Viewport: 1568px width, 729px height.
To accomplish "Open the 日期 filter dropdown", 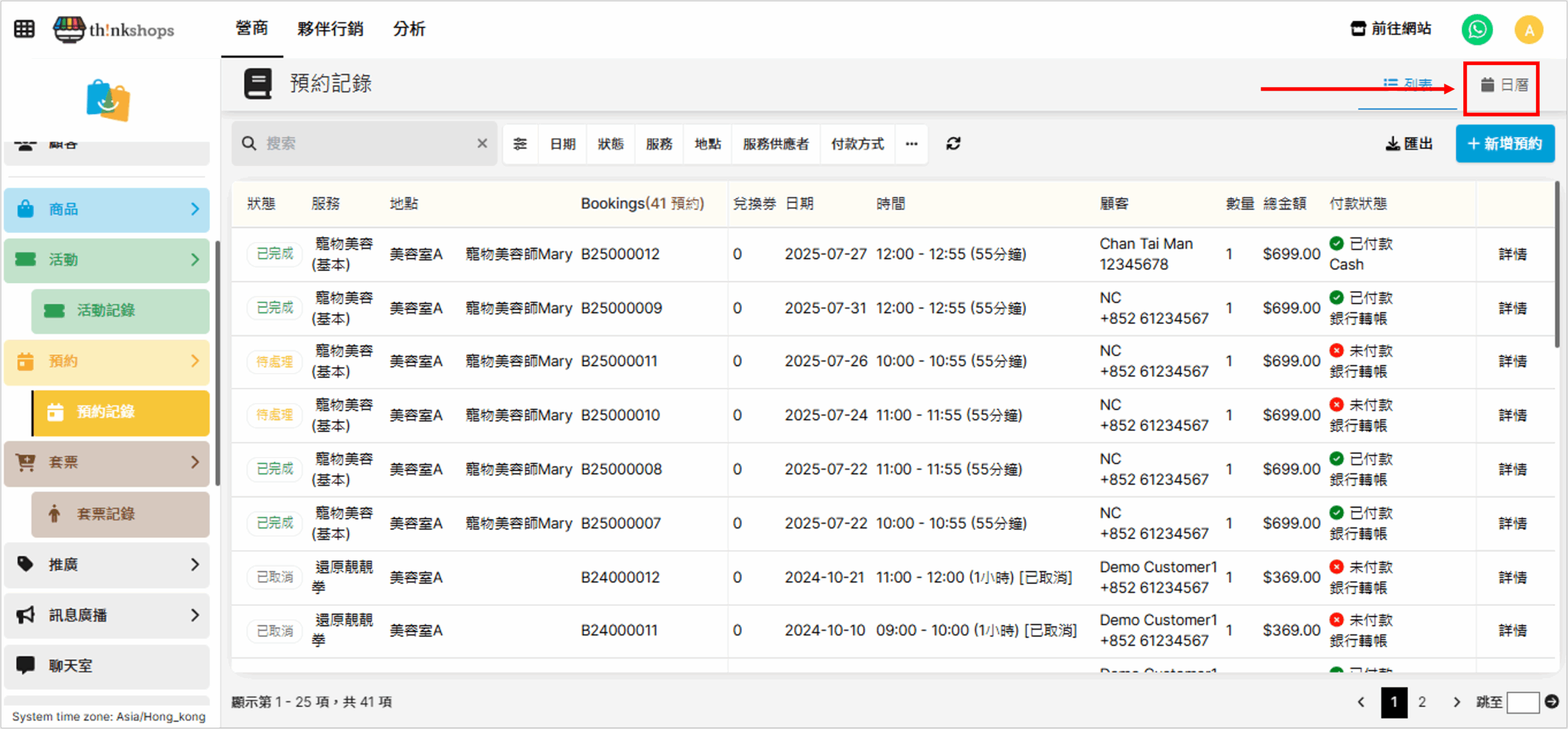I will tap(562, 143).
